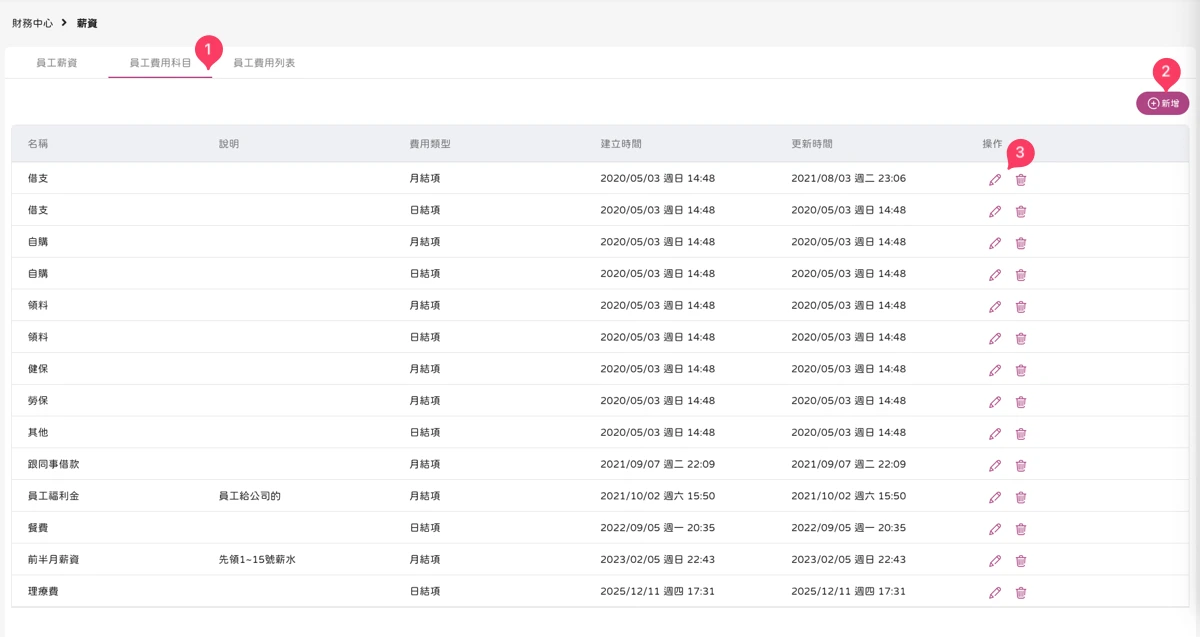Click the 名稱 column header
The width and height of the screenshot is (1200, 637).
click(38, 144)
